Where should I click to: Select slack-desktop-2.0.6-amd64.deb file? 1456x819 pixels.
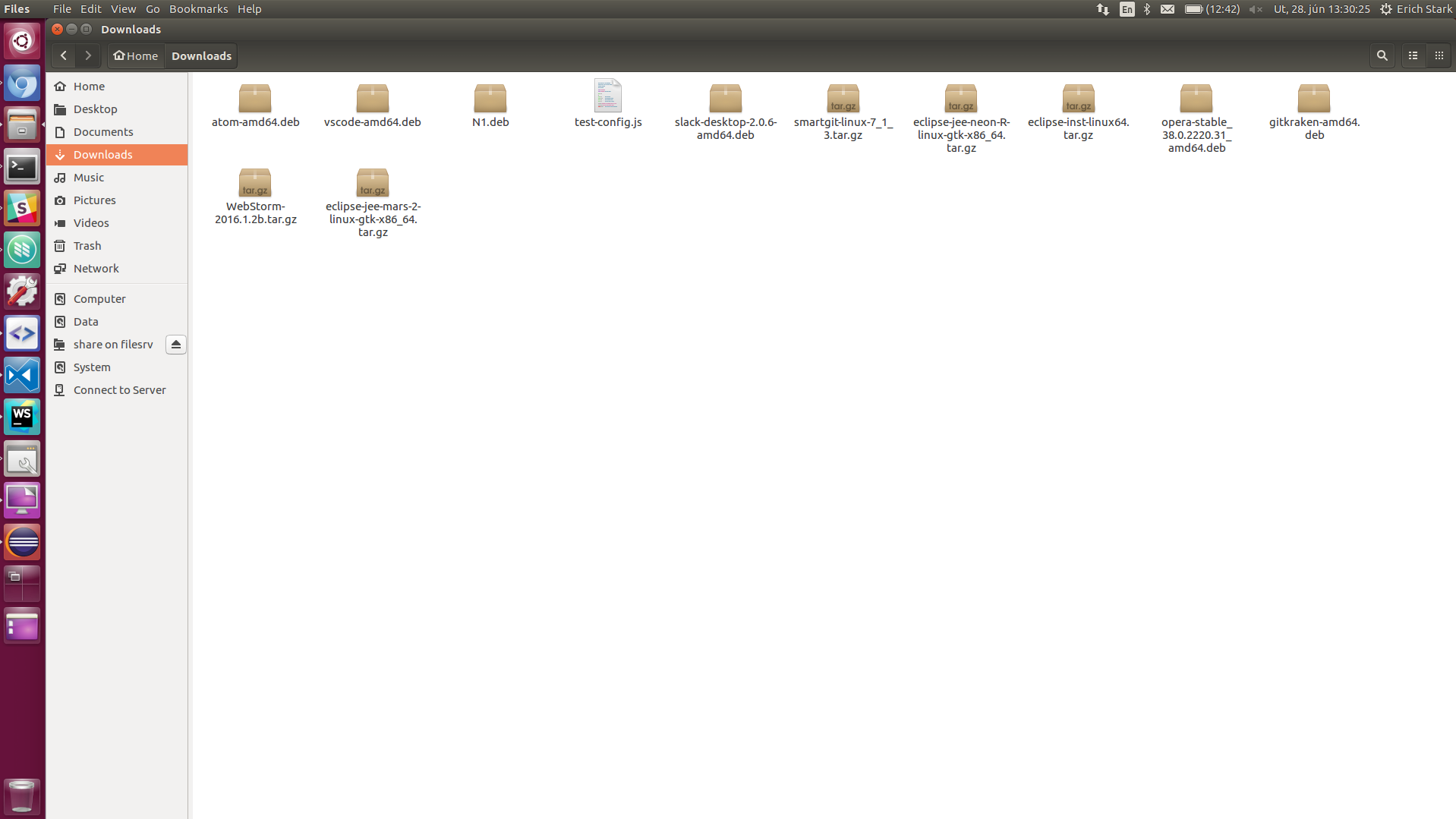point(725,112)
